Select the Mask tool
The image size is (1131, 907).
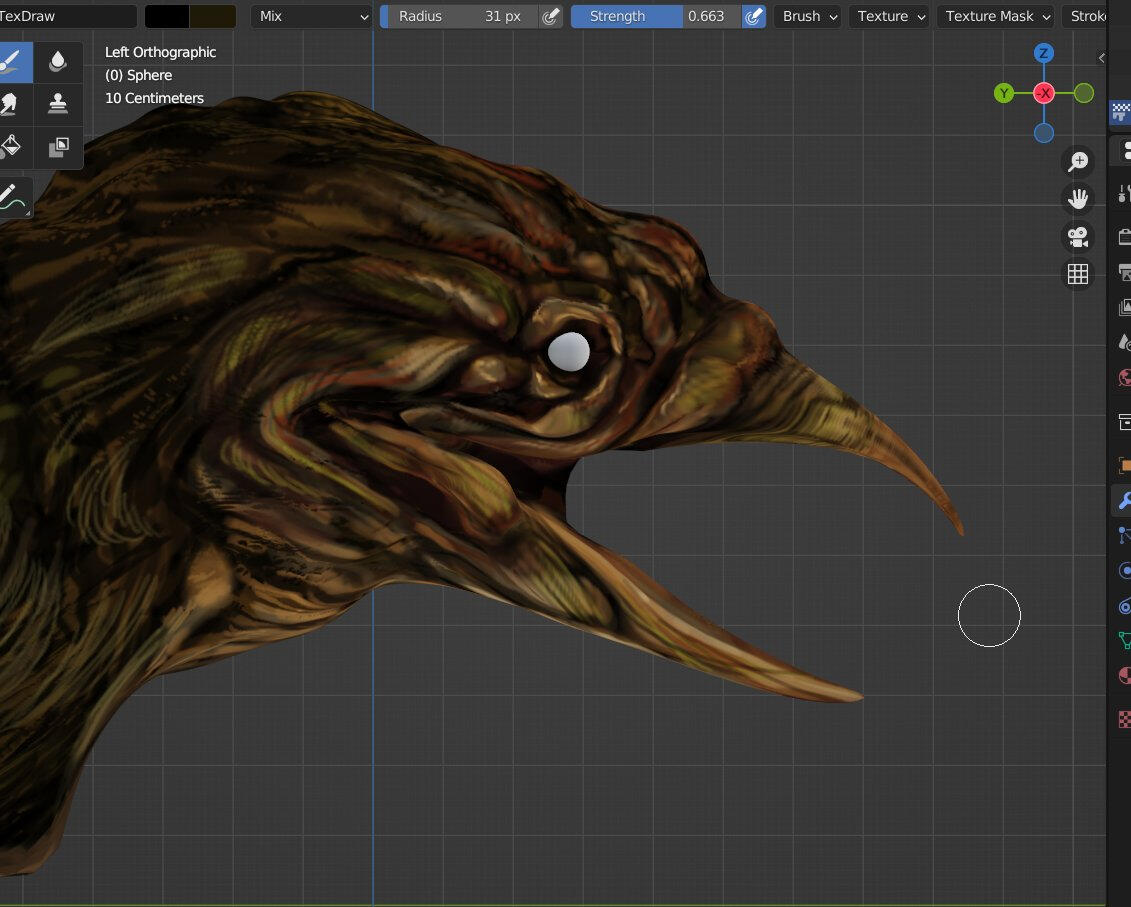pyautogui.click(x=58, y=146)
